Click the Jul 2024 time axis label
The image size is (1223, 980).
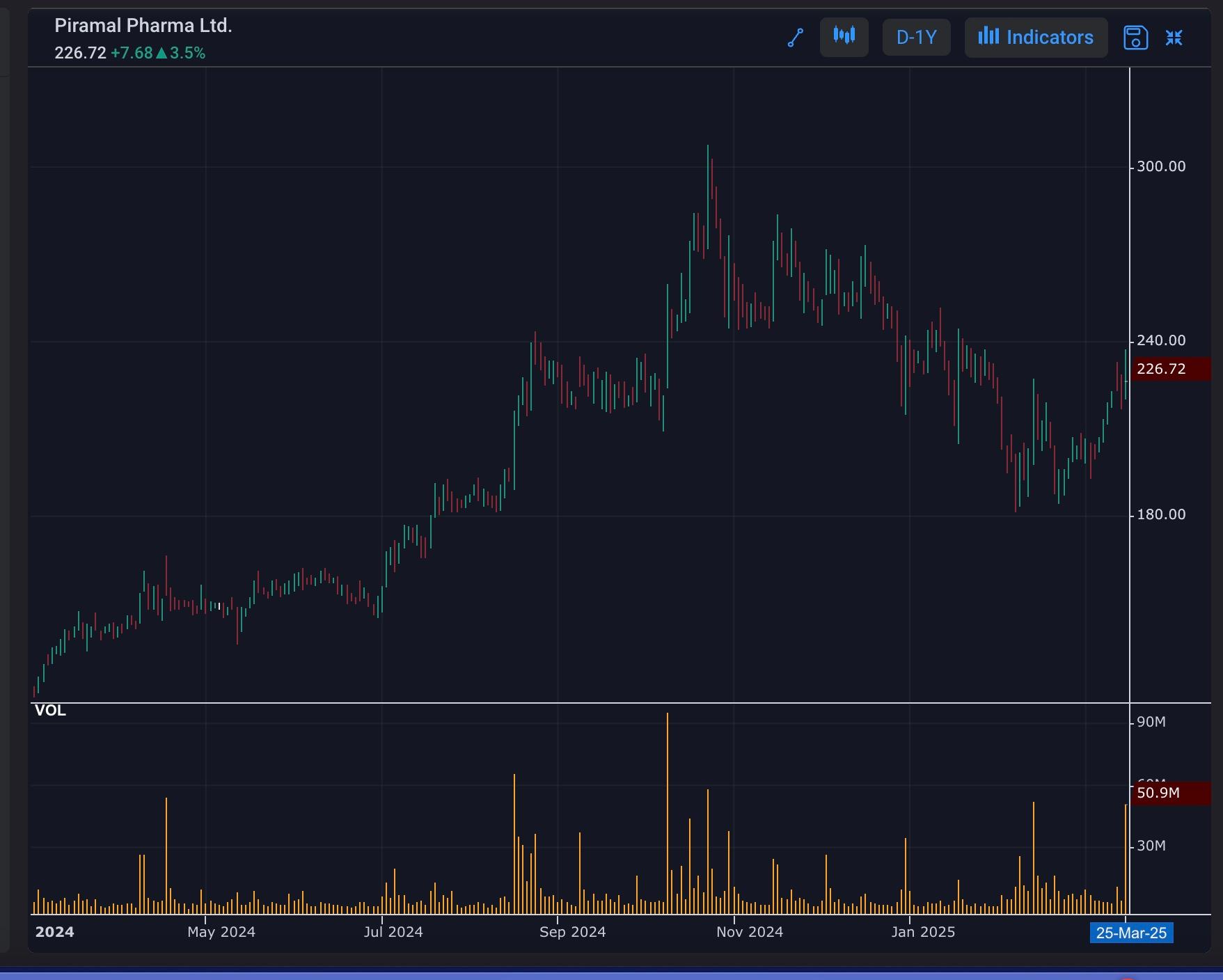point(393,932)
